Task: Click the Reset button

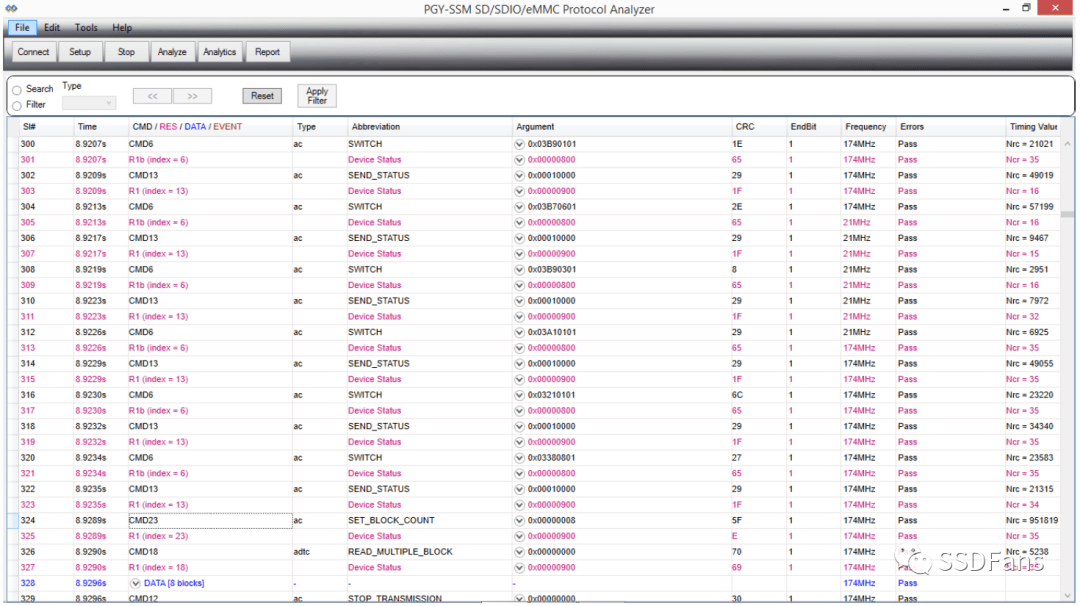Action: pos(262,96)
